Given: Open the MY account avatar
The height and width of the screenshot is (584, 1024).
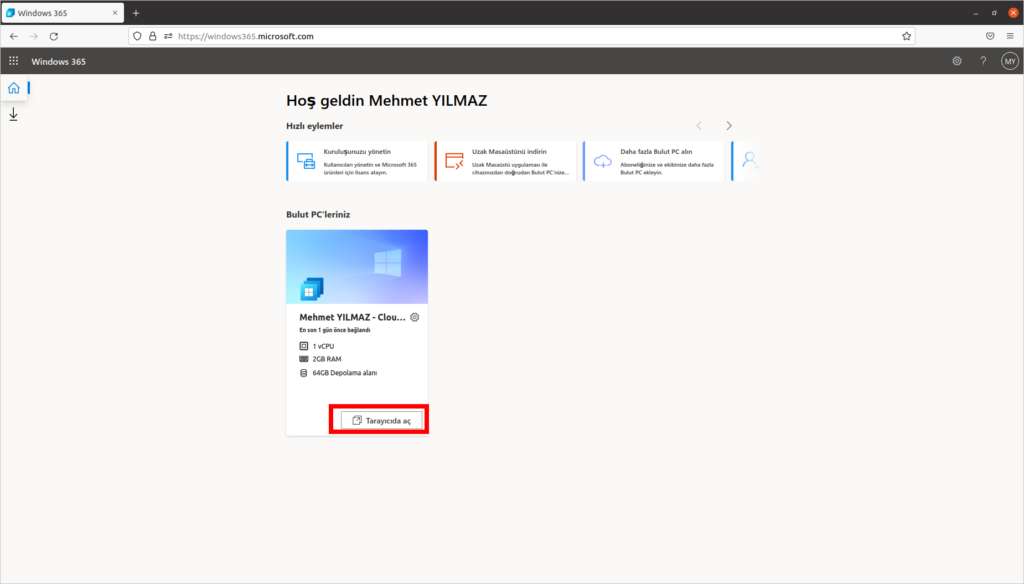Looking at the screenshot, I should tap(1010, 61).
